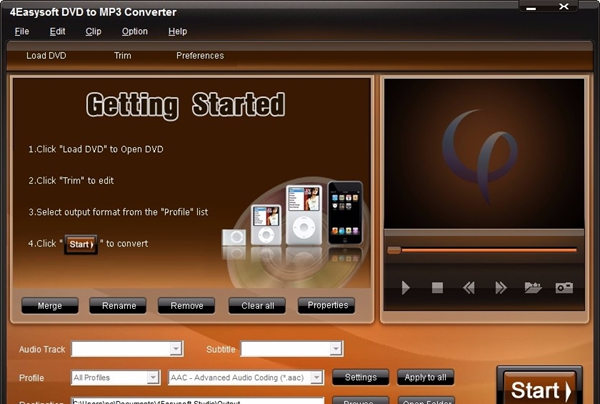Click the "2.Click "Trim" to edit" text

click(x=71, y=181)
